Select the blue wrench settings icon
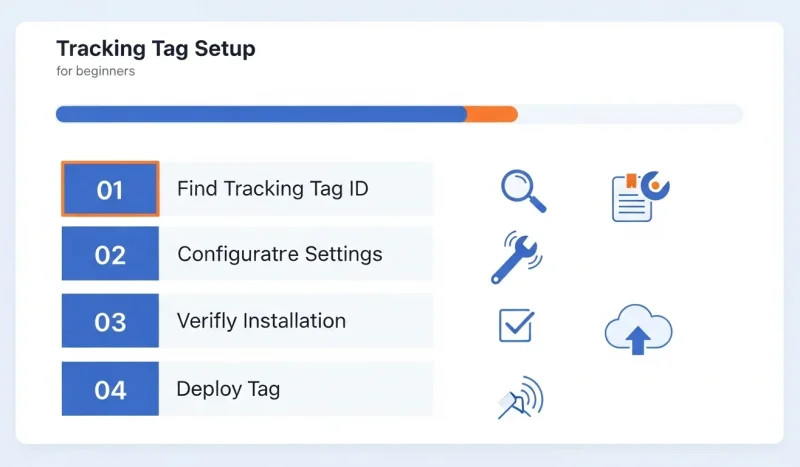 (x=515, y=257)
